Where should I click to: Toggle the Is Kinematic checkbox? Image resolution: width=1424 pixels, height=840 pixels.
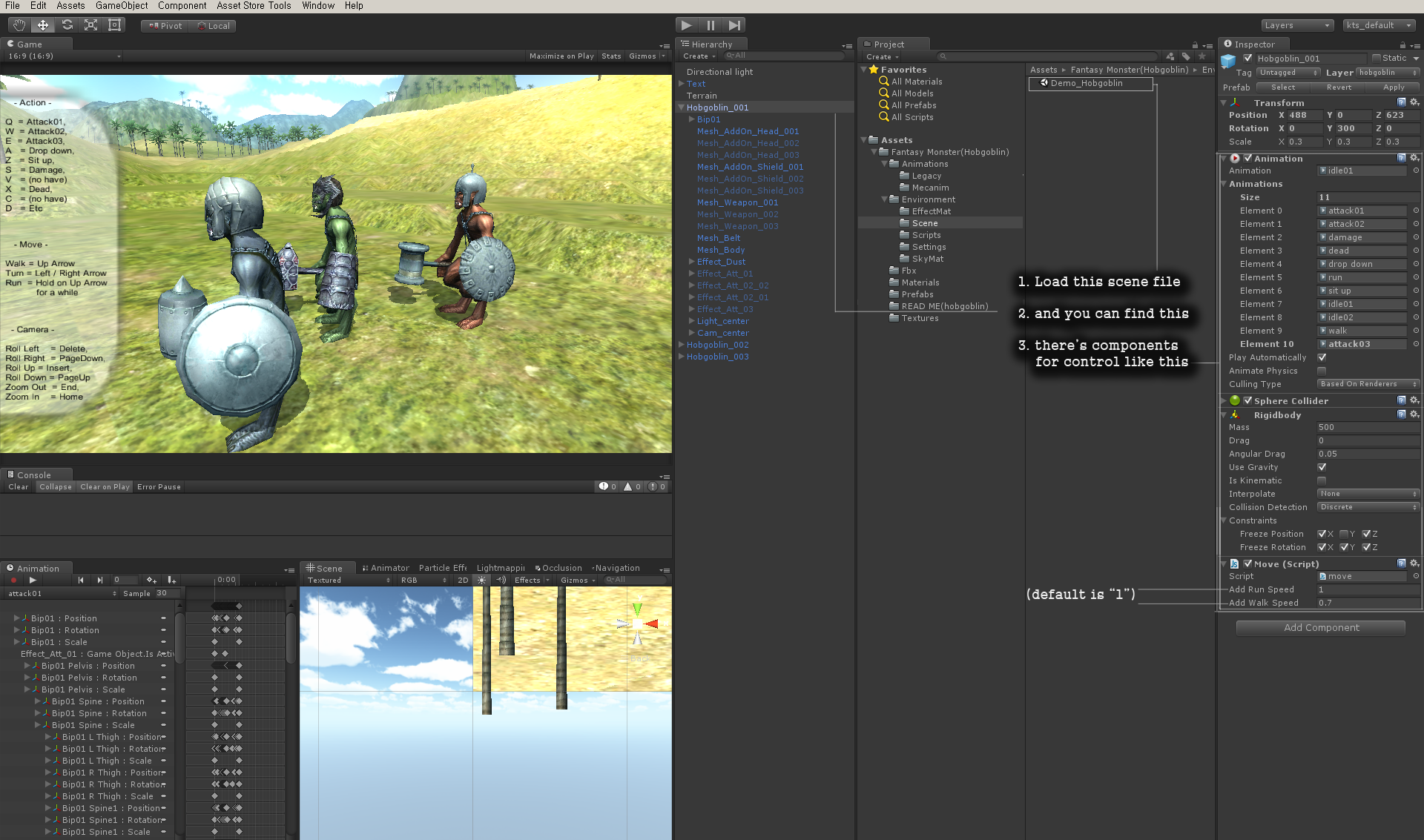click(x=1322, y=480)
